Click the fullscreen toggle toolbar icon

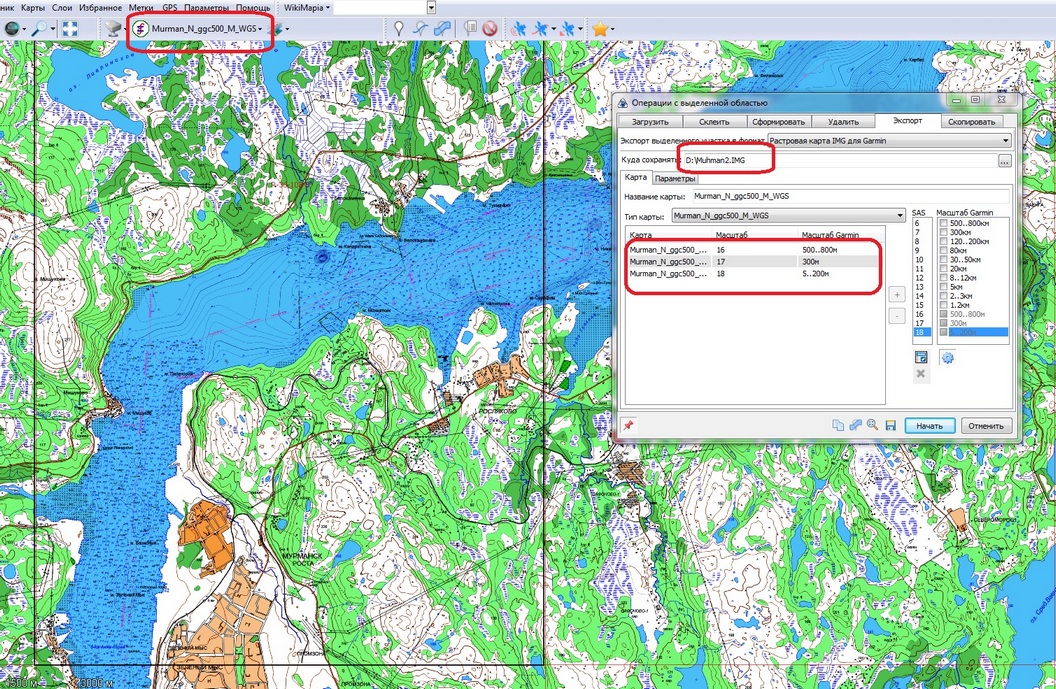point(70,29)
